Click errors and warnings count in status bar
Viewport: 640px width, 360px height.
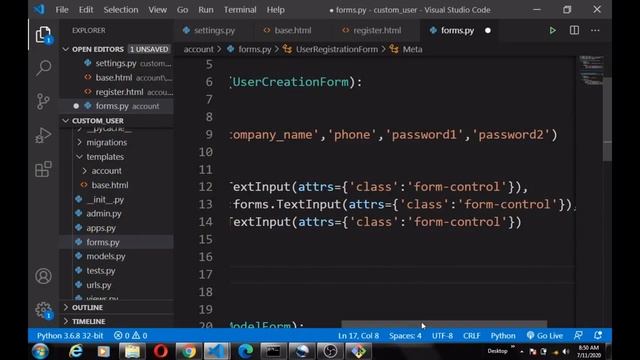pyautogui.click(x=131, y=336)
